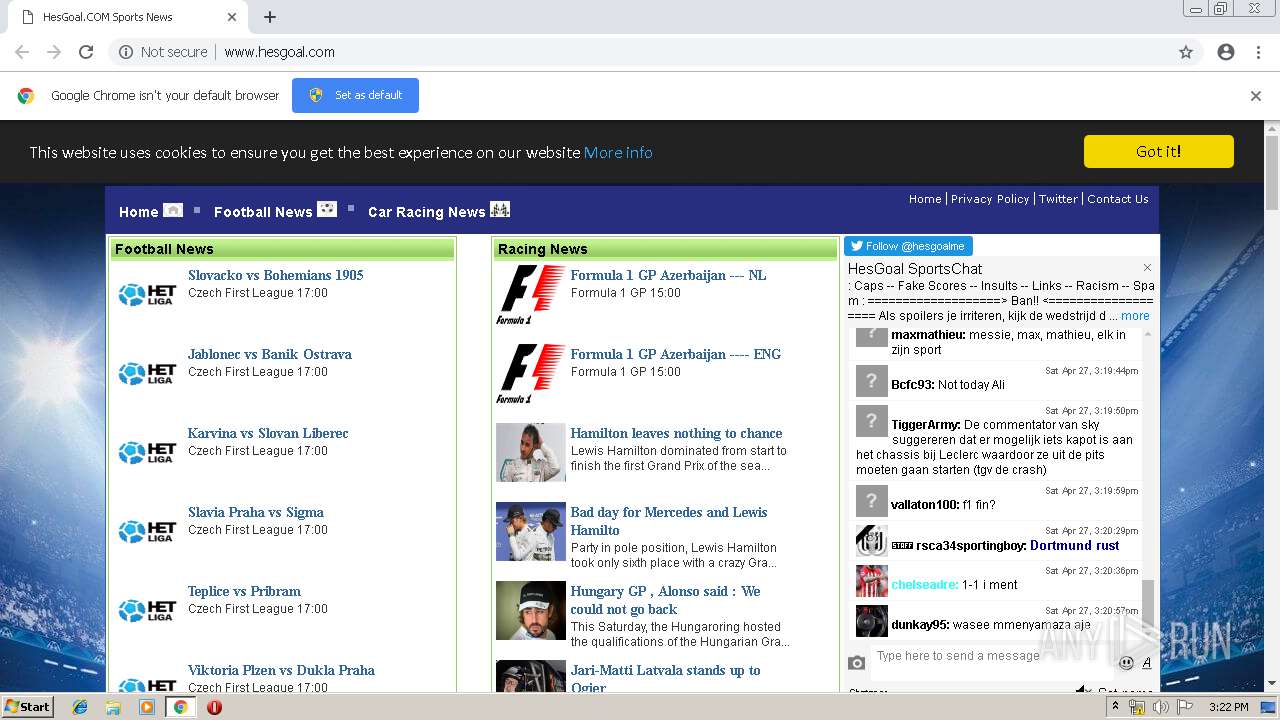Close the HesGoal SportsChat panel
This screenshot has height=720, width=1280.
tap(1147, 268)
